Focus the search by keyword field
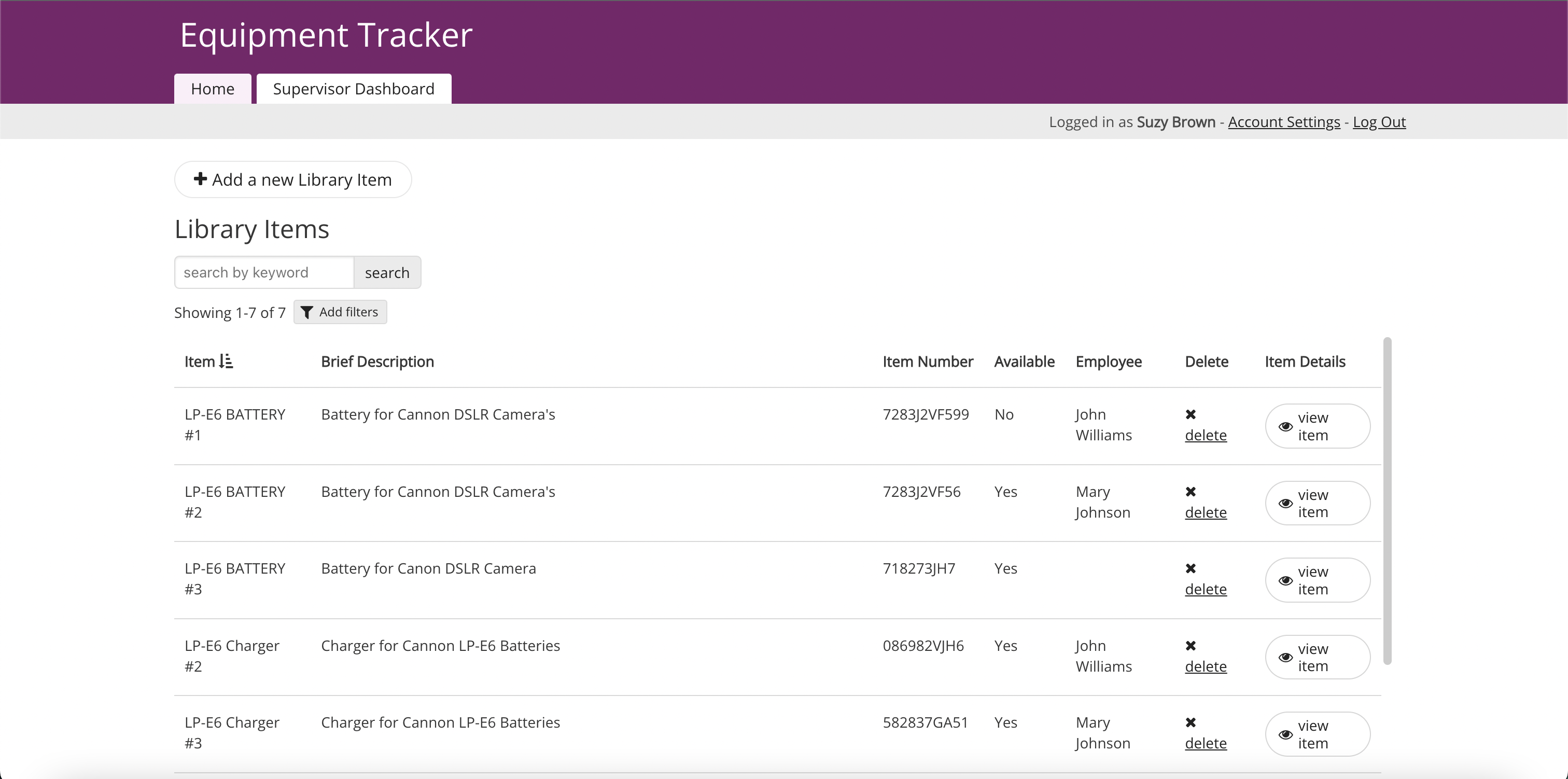This screenshot has width=1568, height=779. tap(264, 272)
